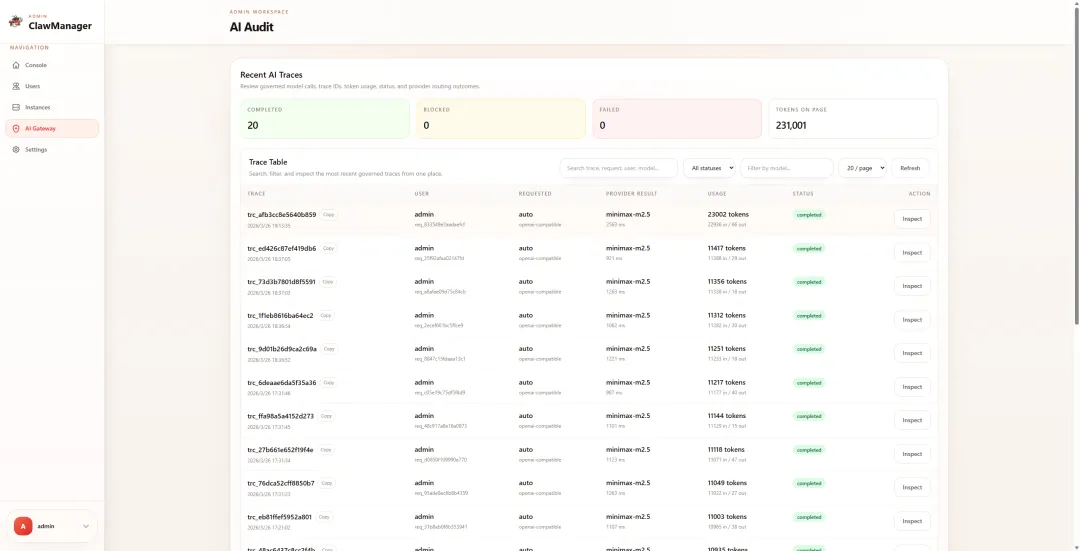Click the PROVIDER RESULT column header
Screen dimensions: 1080x551
[632, 194]
